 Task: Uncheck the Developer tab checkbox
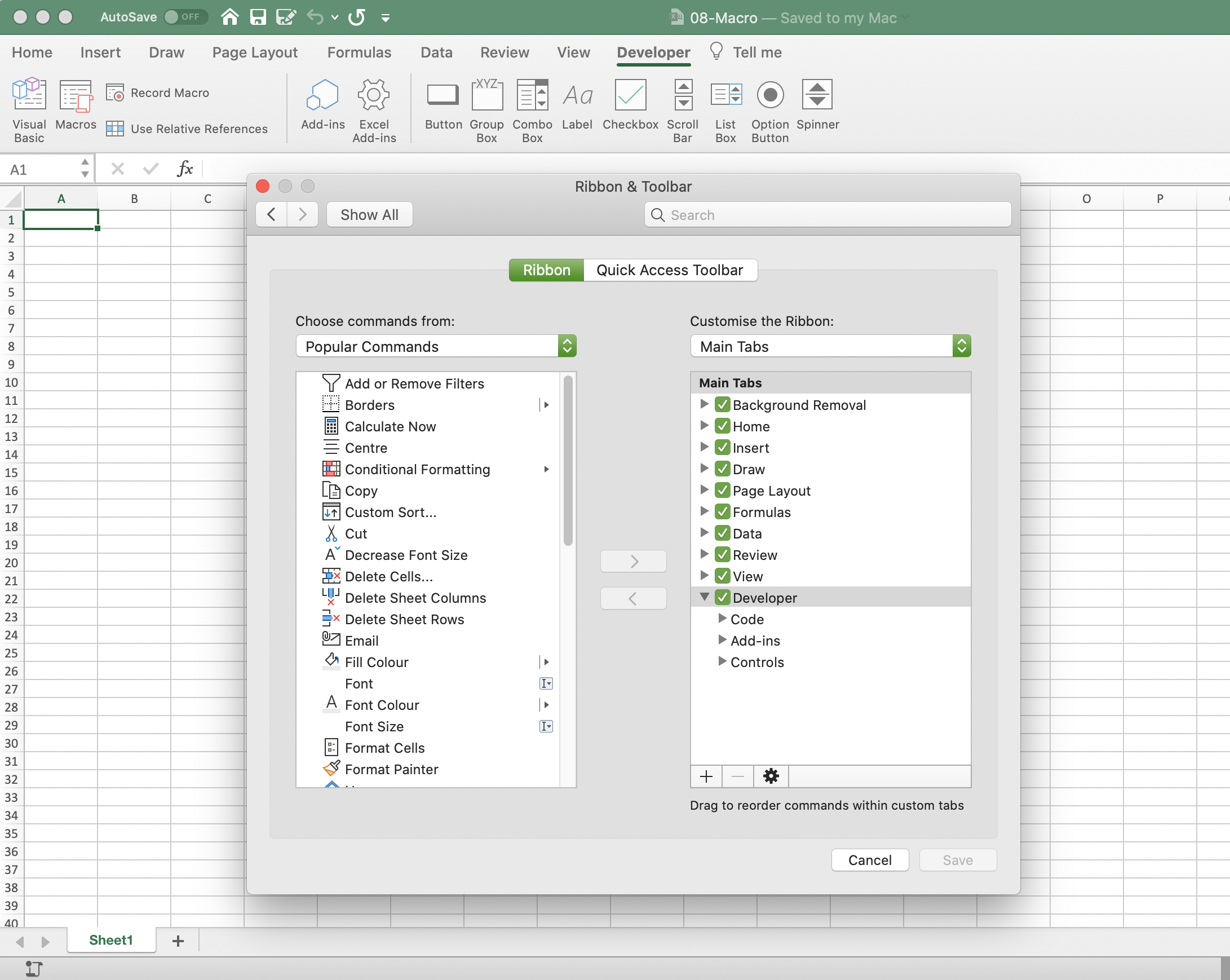point(722,598)
